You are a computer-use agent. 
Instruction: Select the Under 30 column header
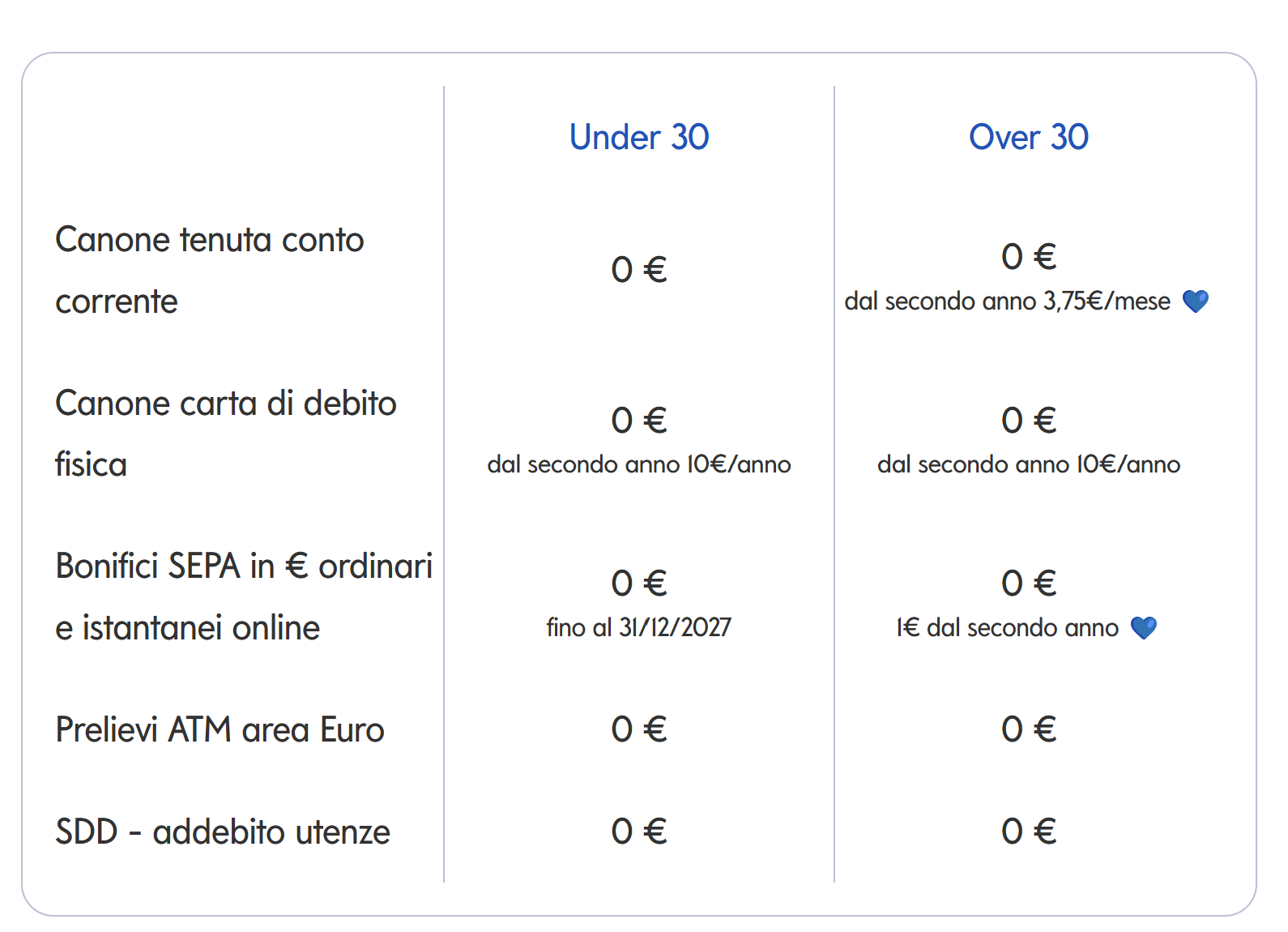point(639,137)
